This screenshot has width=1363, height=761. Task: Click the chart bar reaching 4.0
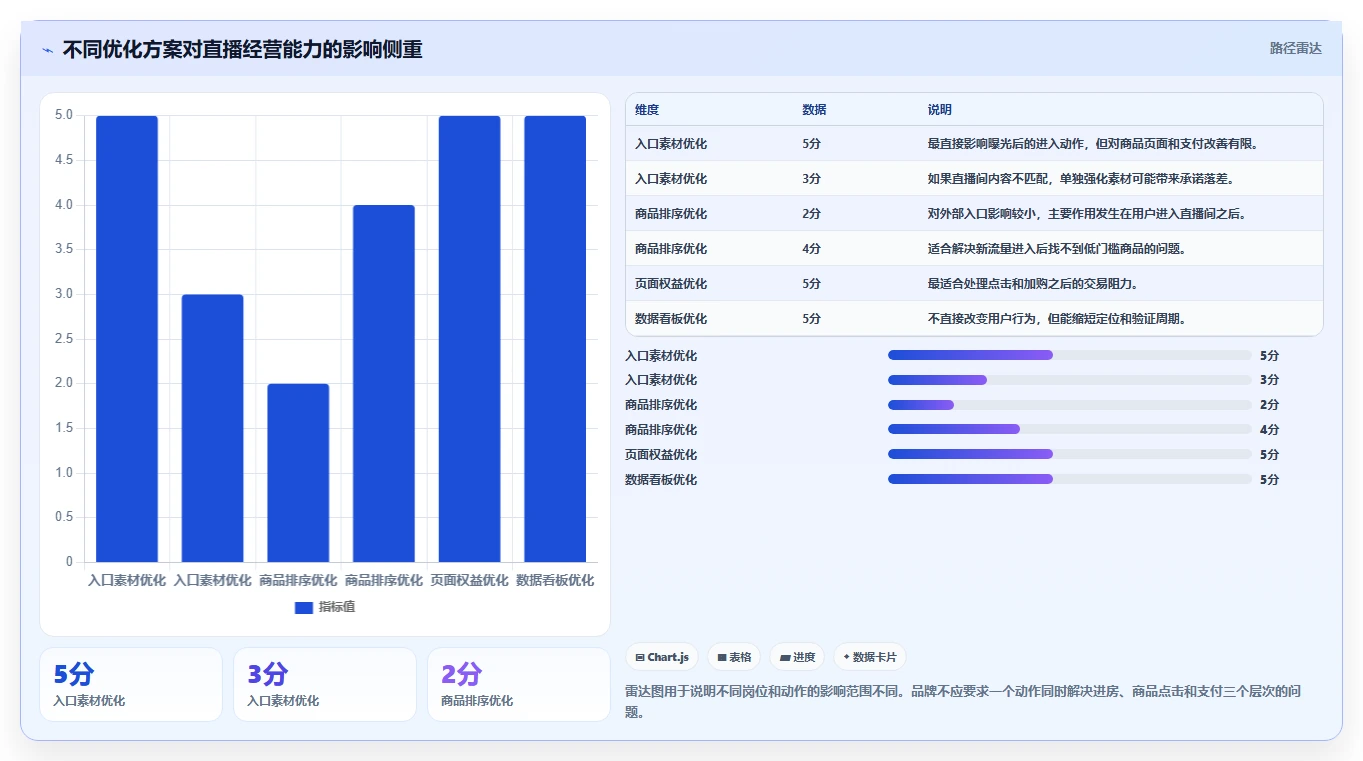(384, 383)
